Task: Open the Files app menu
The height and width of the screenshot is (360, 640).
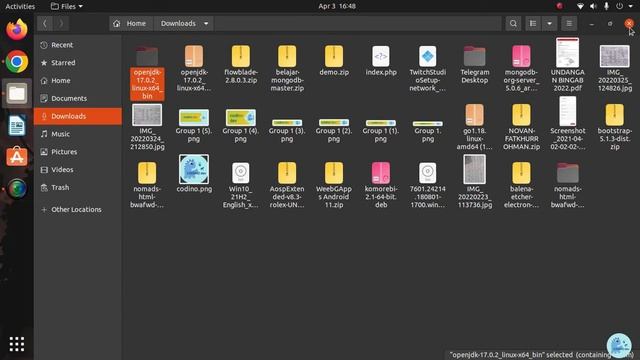Action: pyautogui.click(x=67, y=6)
